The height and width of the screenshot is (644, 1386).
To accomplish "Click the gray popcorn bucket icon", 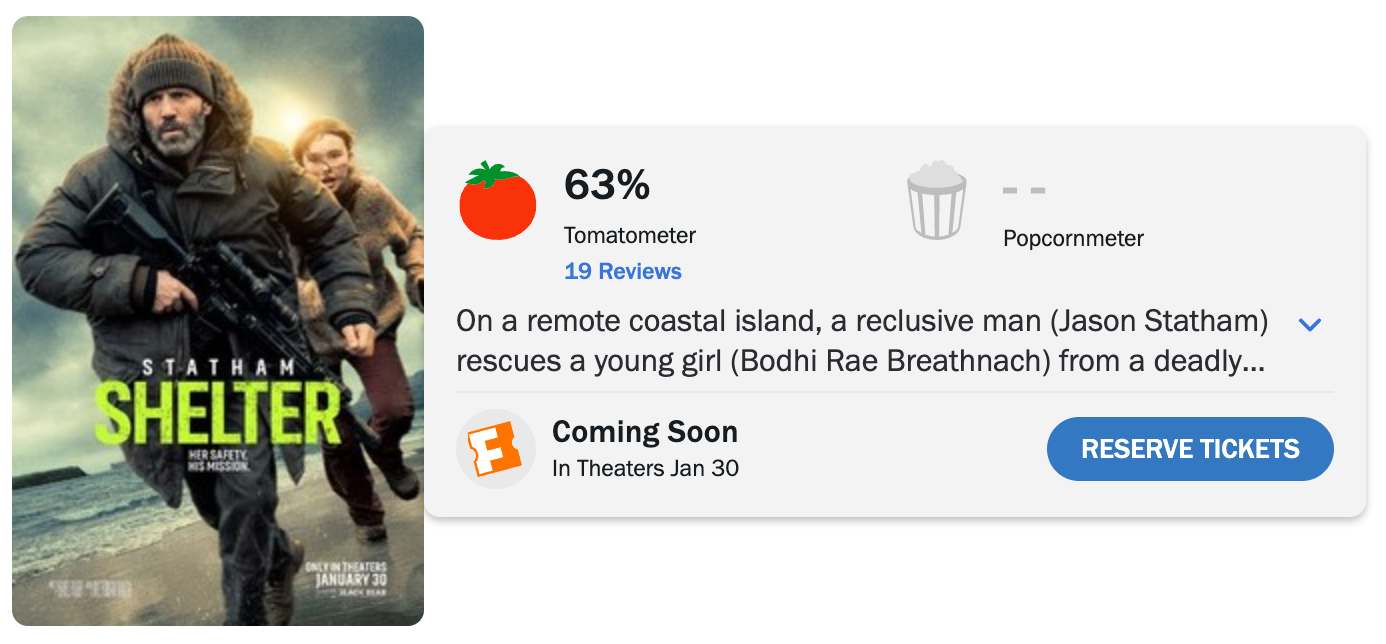I will (x=937, y=201).
